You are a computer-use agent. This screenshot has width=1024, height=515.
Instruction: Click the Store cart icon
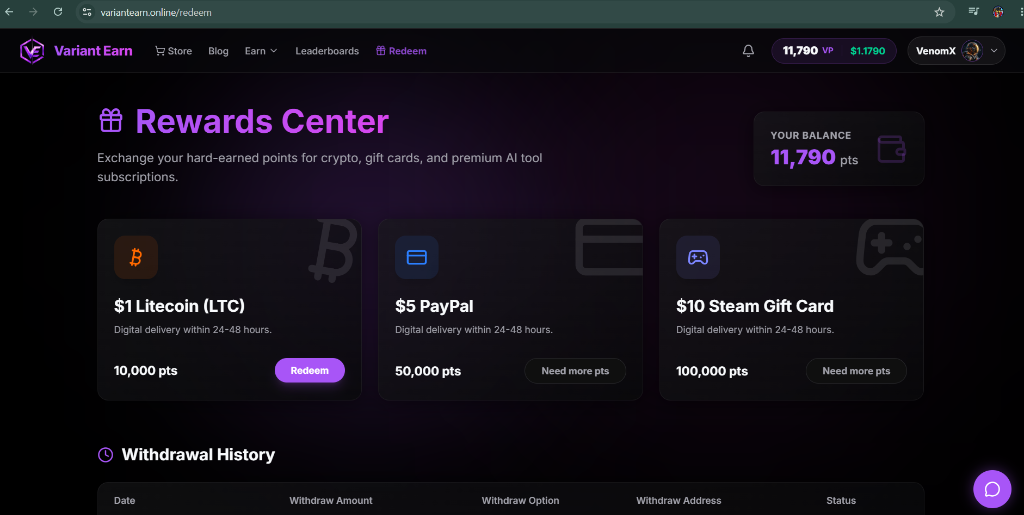(x=159, y=51)
